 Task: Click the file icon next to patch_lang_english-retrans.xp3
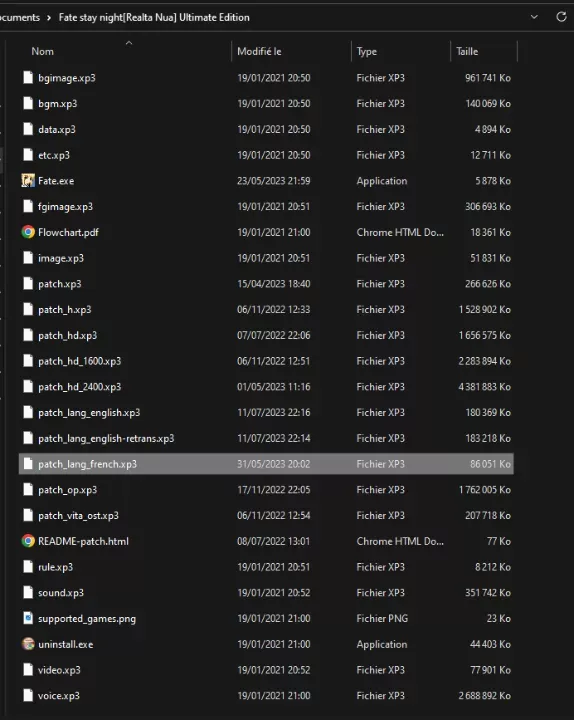coord(28,438)
